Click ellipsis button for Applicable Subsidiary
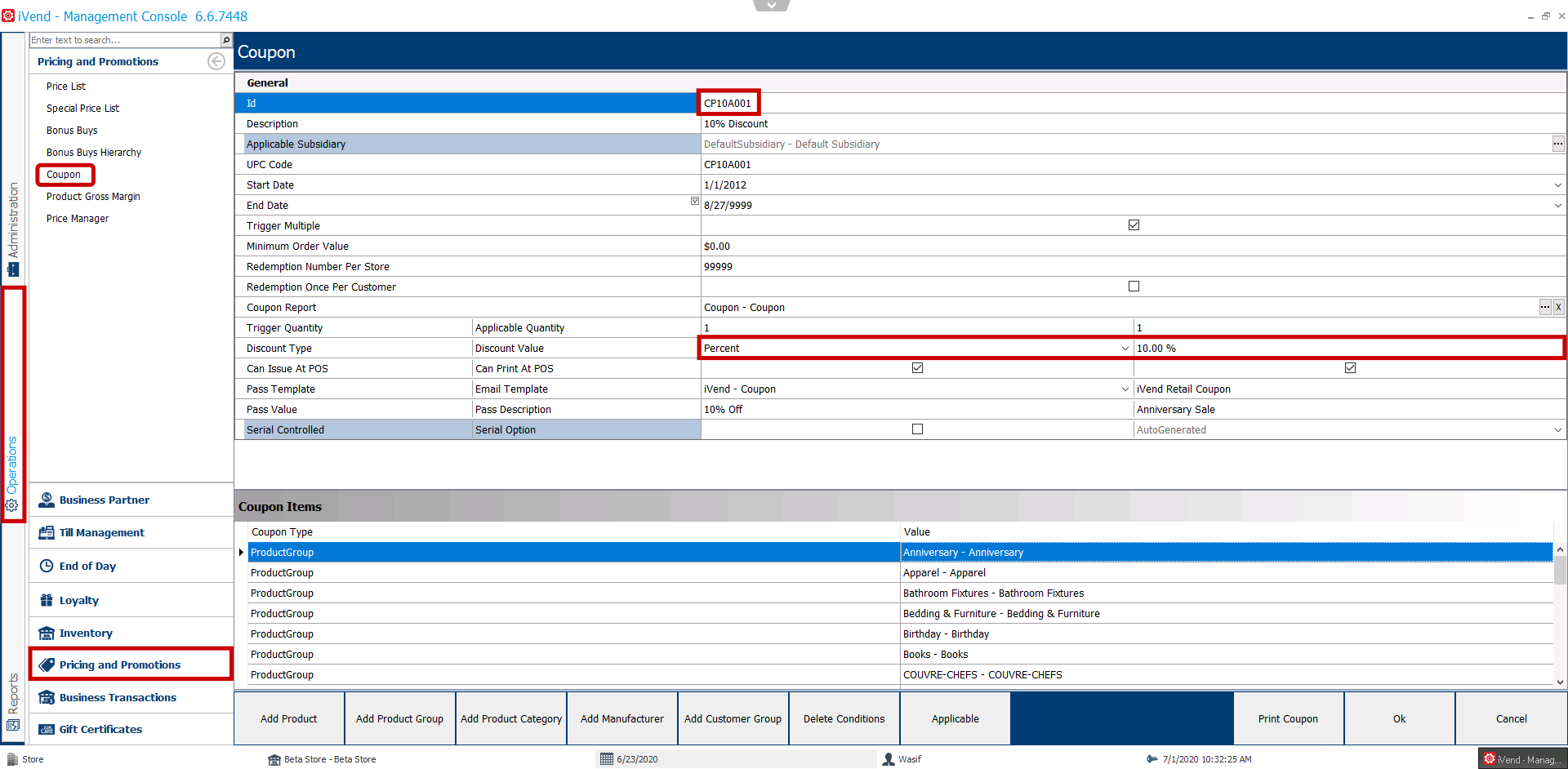 [x=1558, y=144]
